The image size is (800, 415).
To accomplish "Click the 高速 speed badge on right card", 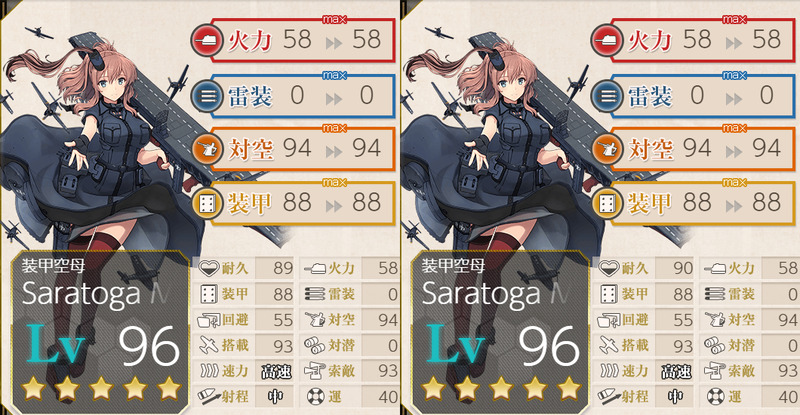I will (x=676, y=372).
